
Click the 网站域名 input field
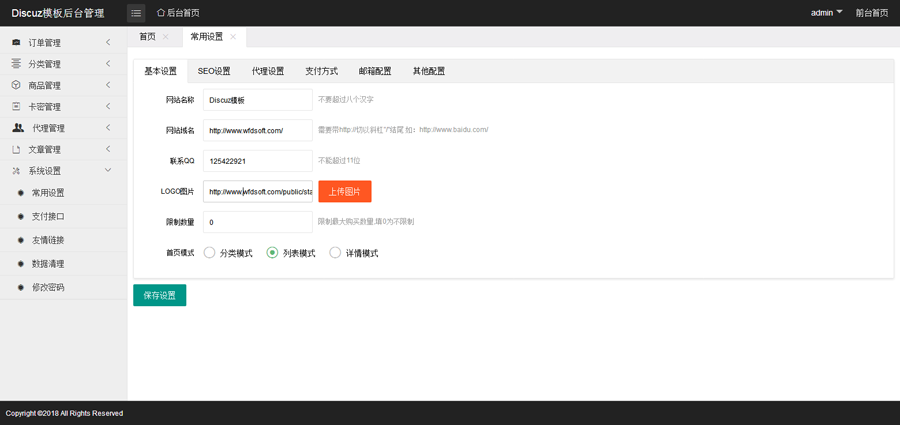pyautogui.click(x=258, y=130)
